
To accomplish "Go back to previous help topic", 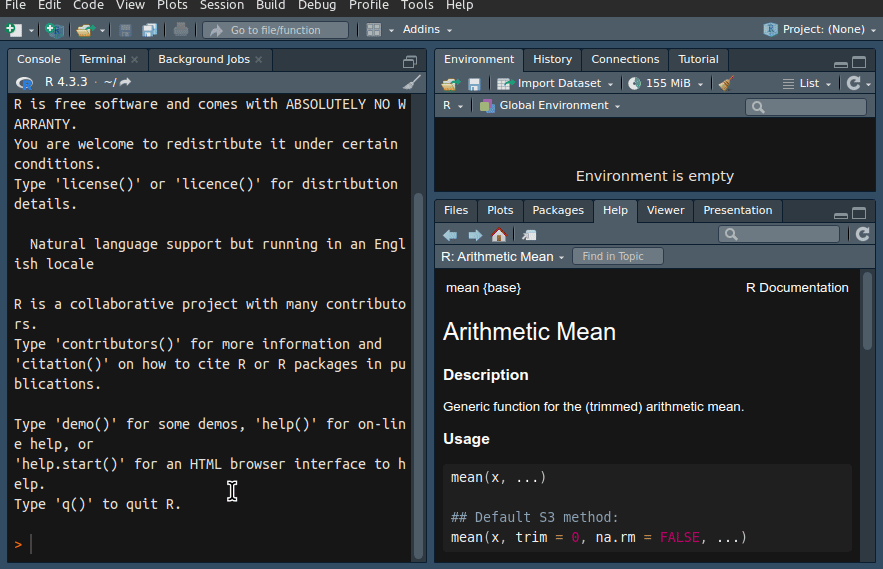I will point(450,235).
